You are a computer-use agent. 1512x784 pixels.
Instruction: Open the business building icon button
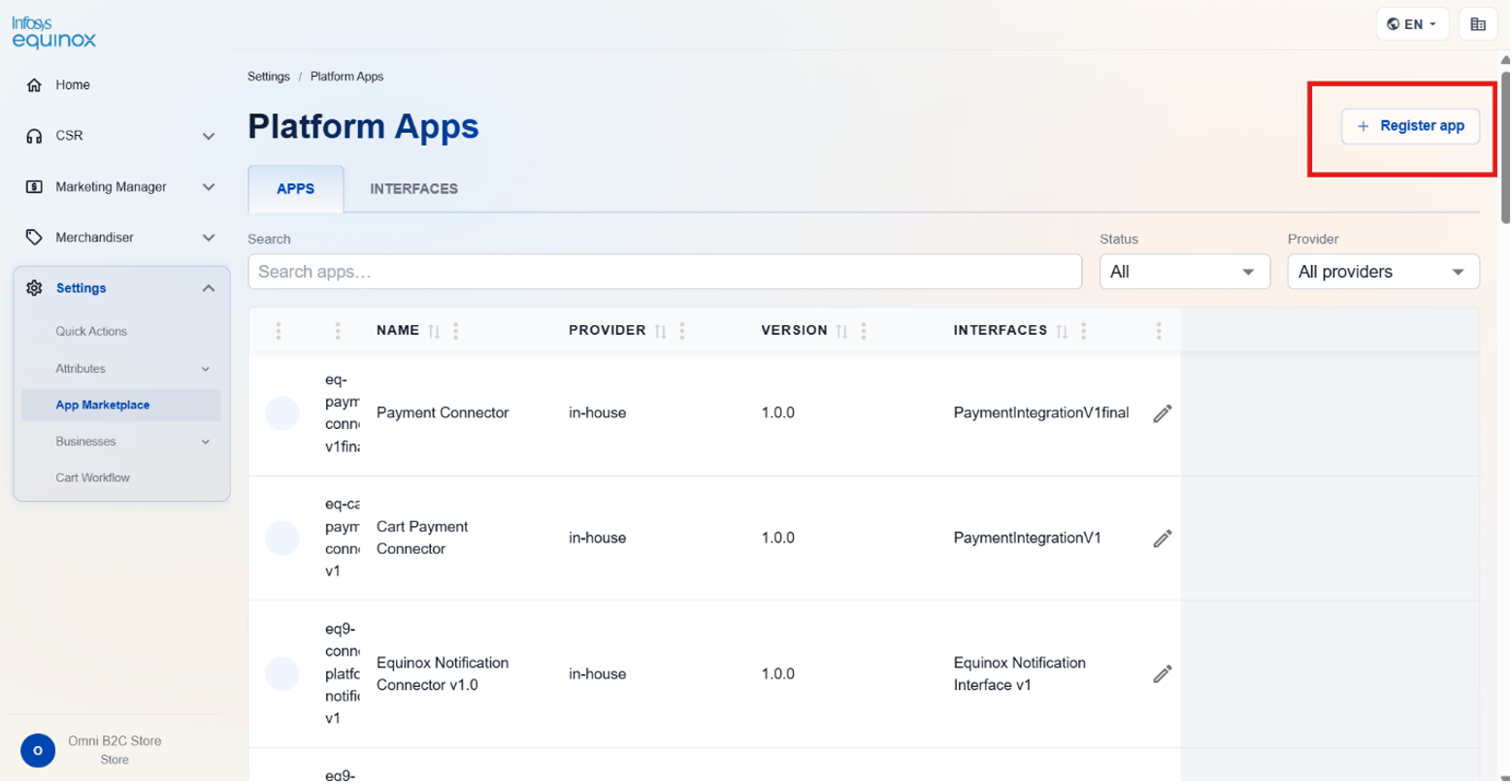[1478, 24]
